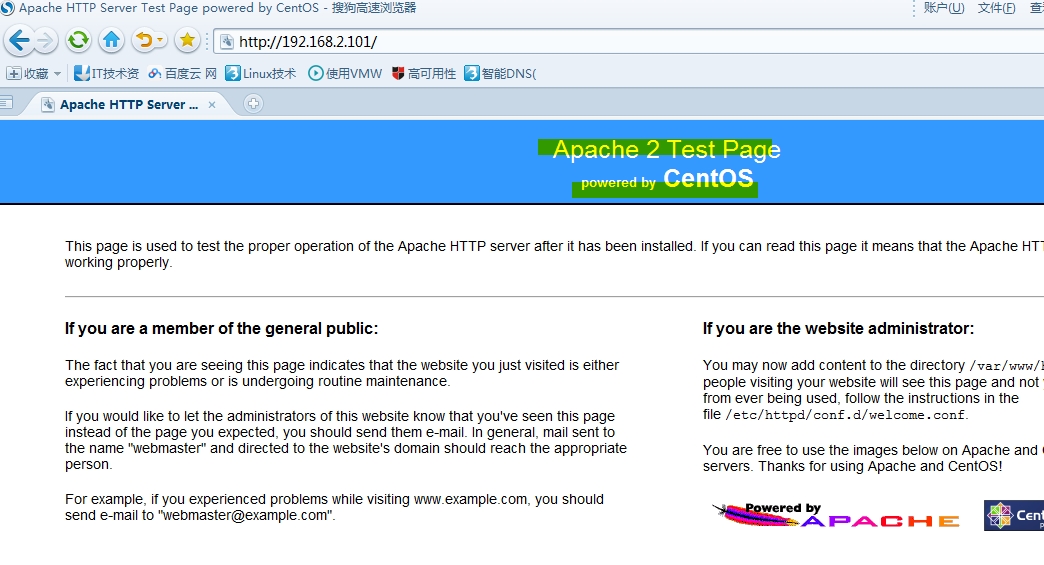Open the 文件(F) menu
Screen dimensions: 1044x565
(x=996, y=8)
